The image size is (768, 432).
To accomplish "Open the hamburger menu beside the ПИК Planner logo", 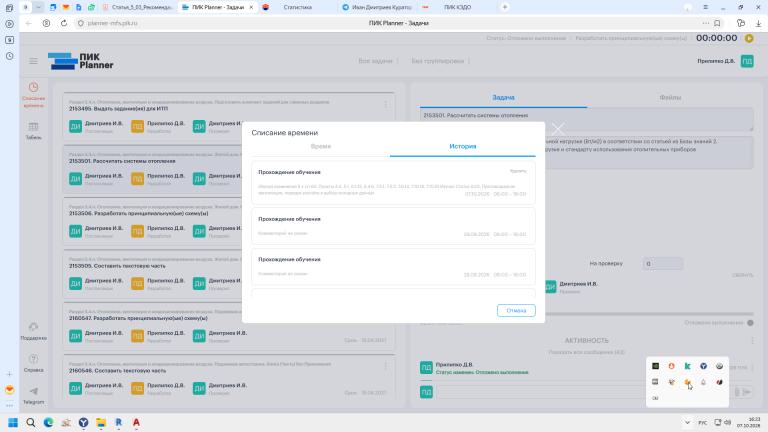I will click(x=33, y=61).
